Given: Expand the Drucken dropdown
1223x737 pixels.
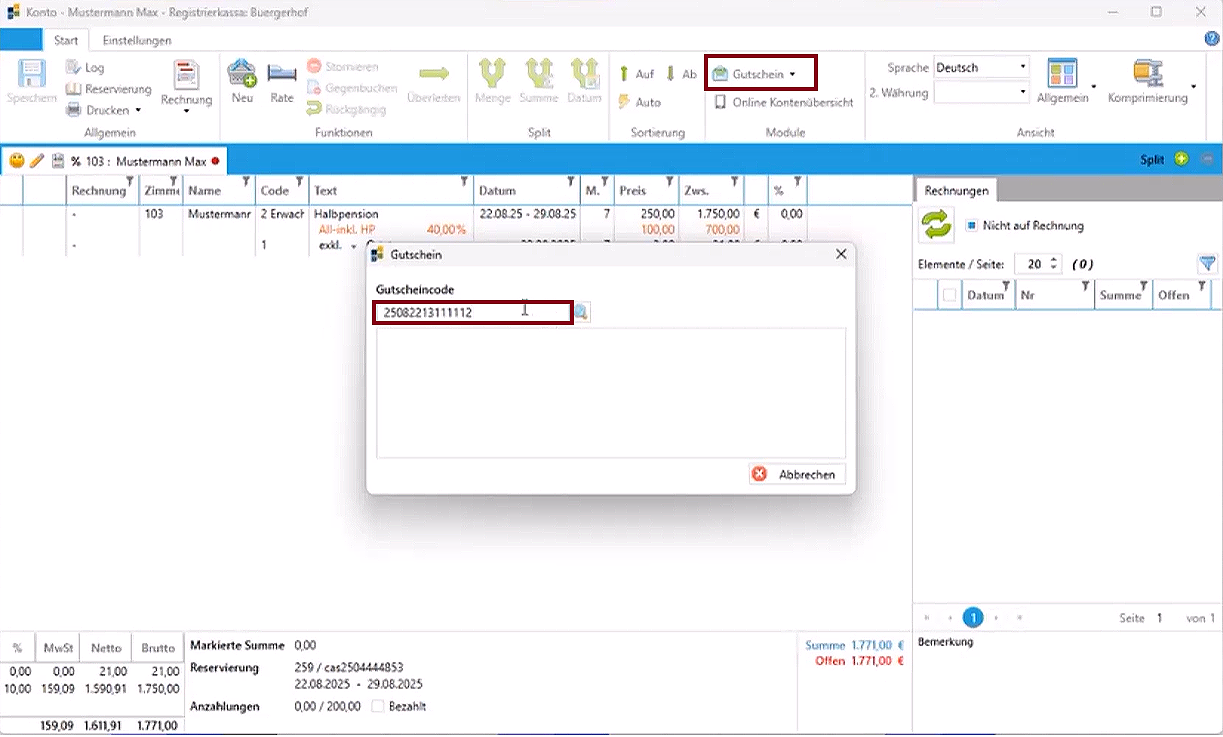Looking at the screenshot, I should click(138, 110).
